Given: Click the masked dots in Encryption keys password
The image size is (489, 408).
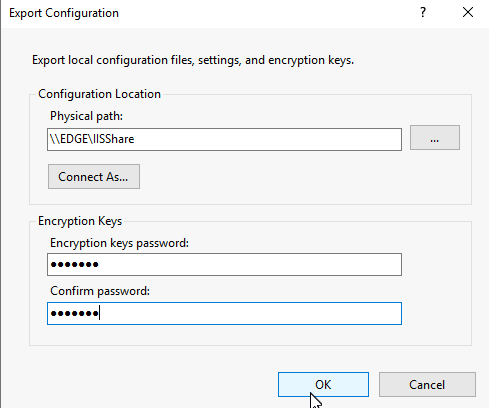Looking at the screenshot, I should [74, 265].
